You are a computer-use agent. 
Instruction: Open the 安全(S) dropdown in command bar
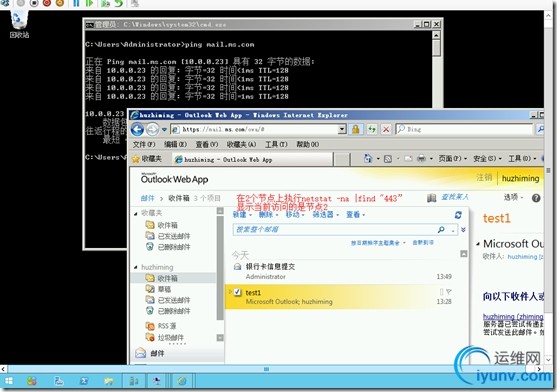tap(487, 158)
